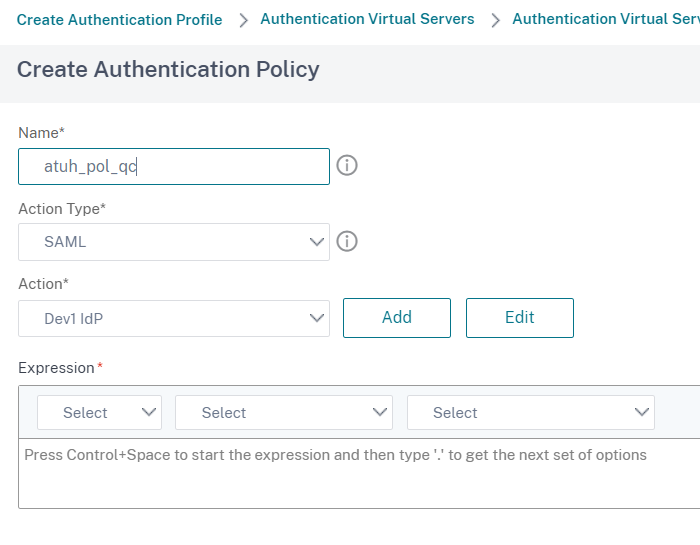700x545 pixels.
Task: Click the info icon next to Action Type
Action: tap(347, 241)
